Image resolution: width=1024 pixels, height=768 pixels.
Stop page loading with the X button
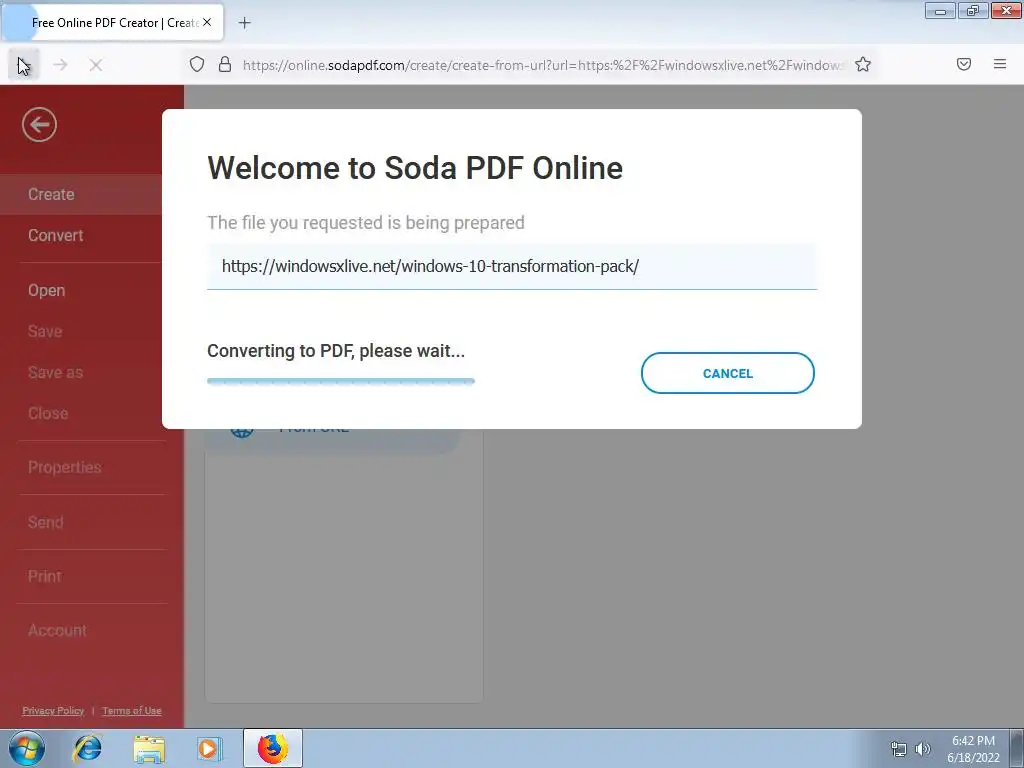point(96,65)
